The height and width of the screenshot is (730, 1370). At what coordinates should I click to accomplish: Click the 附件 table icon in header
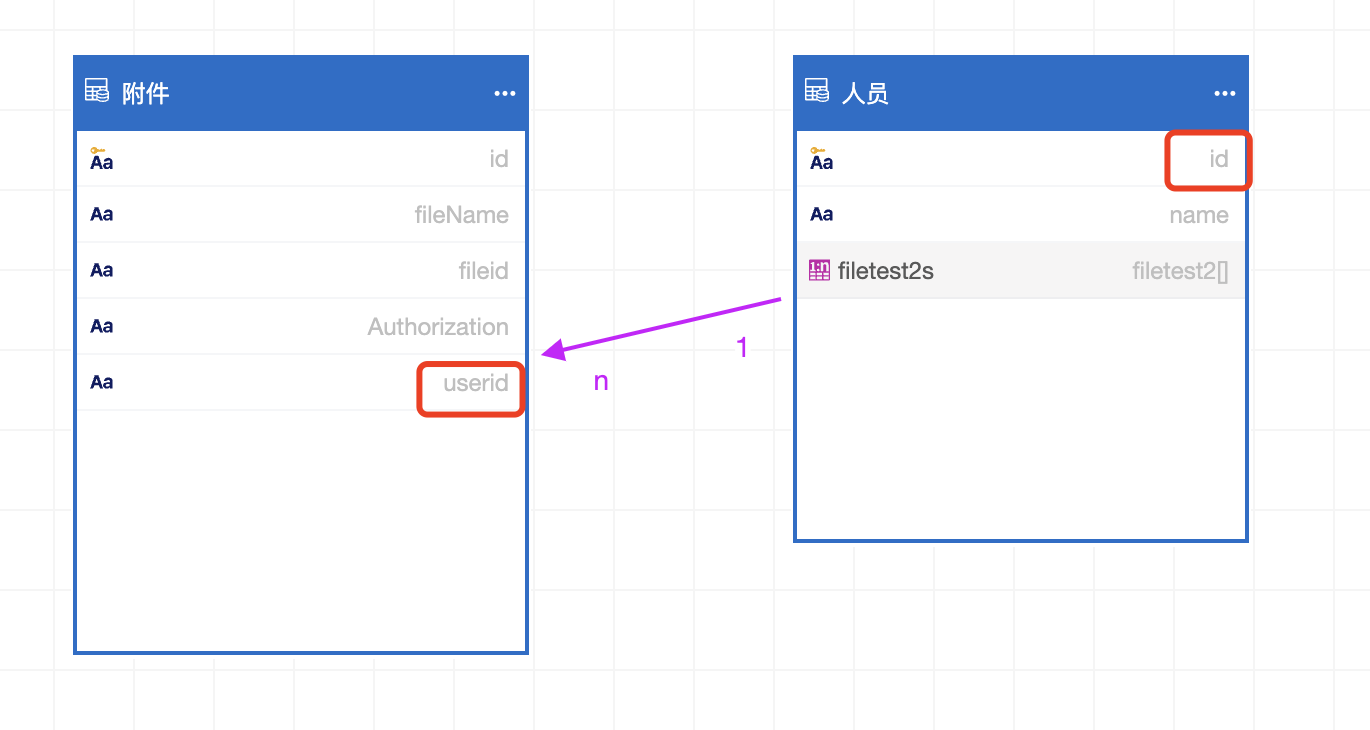[97, 92]
